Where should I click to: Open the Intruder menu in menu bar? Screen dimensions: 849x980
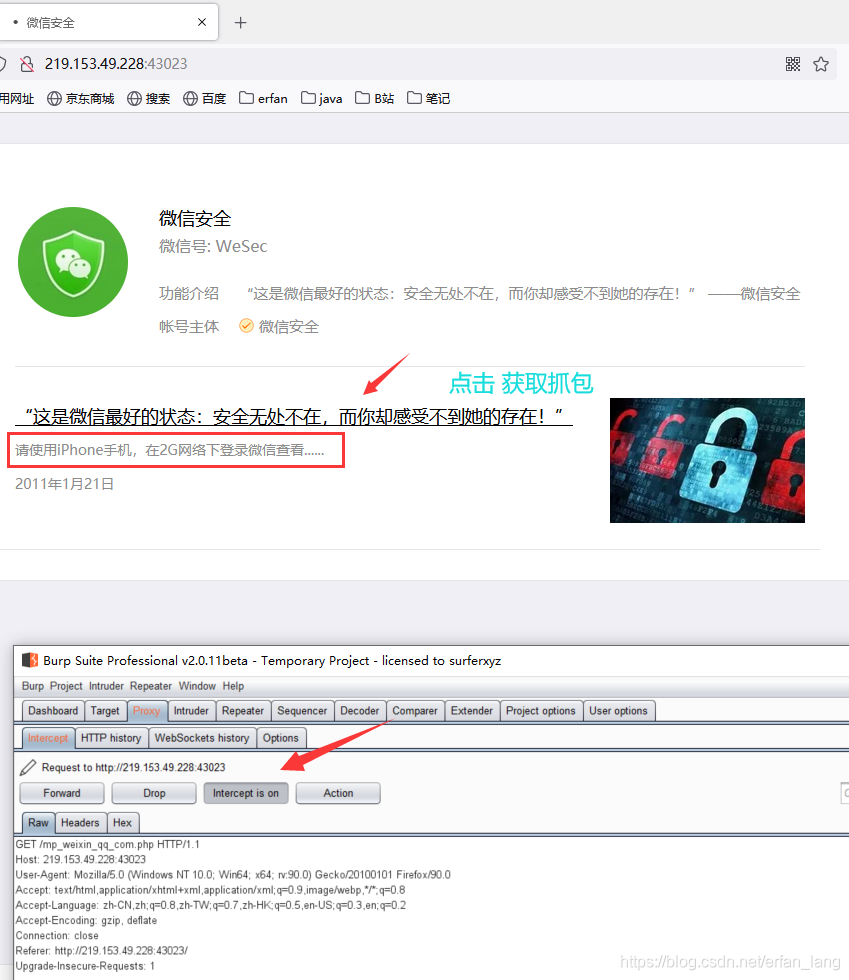[x=106, y=686]
